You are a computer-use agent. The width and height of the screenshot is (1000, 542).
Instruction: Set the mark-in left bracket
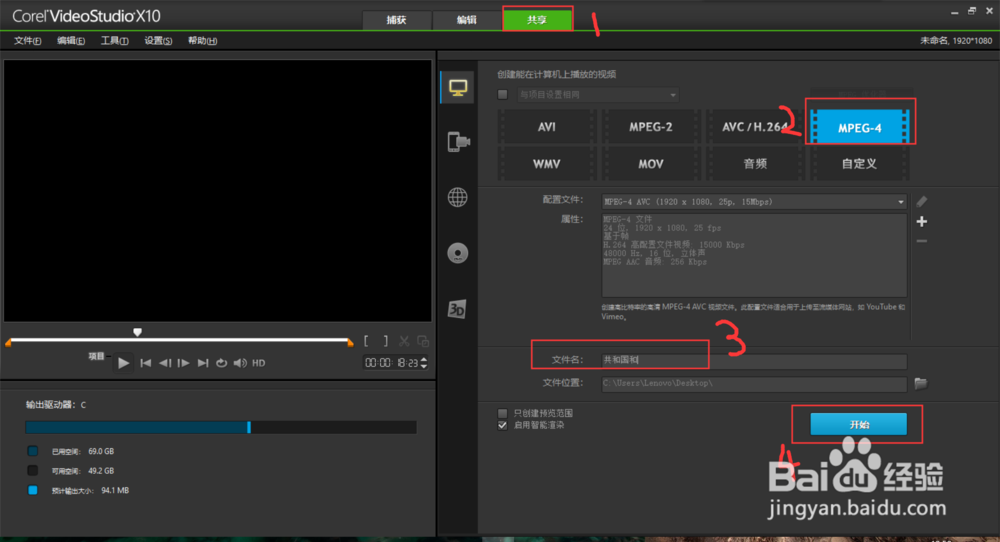point(366,341)
